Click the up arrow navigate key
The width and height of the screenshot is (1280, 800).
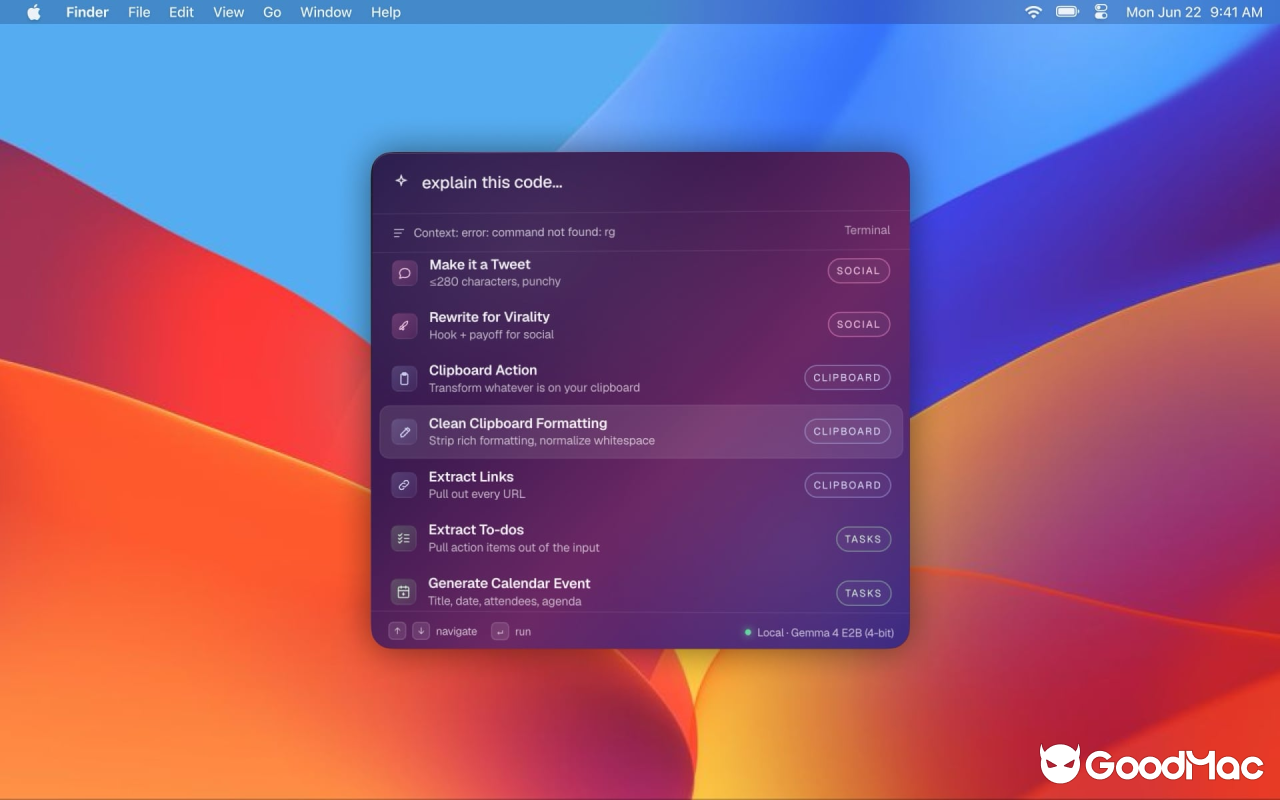pos(397,631)
